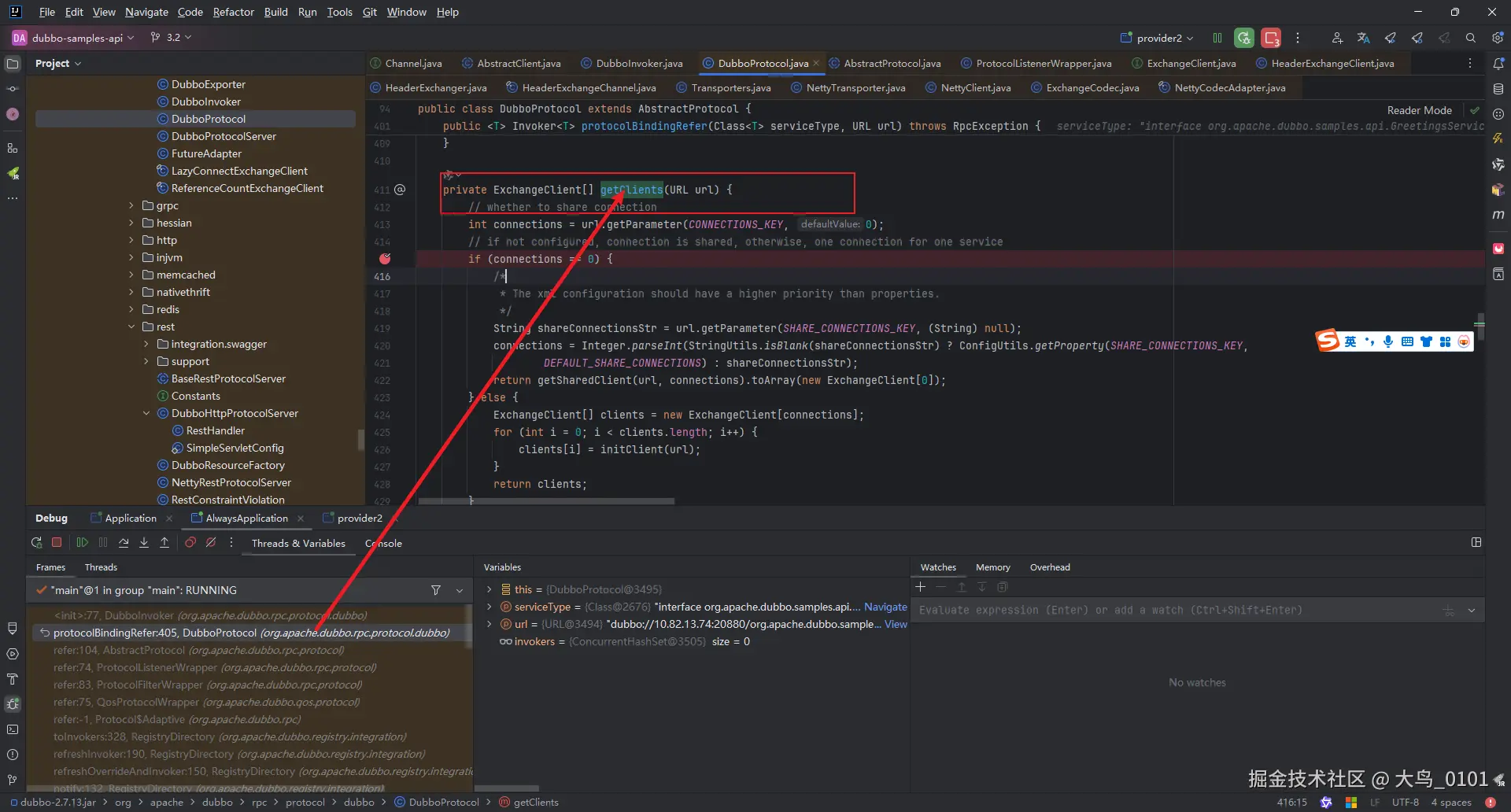The width and height of the screenshot is (1511, 812).
Task: Click the 4 spaces indent status item
Action: click(1450, 803)
